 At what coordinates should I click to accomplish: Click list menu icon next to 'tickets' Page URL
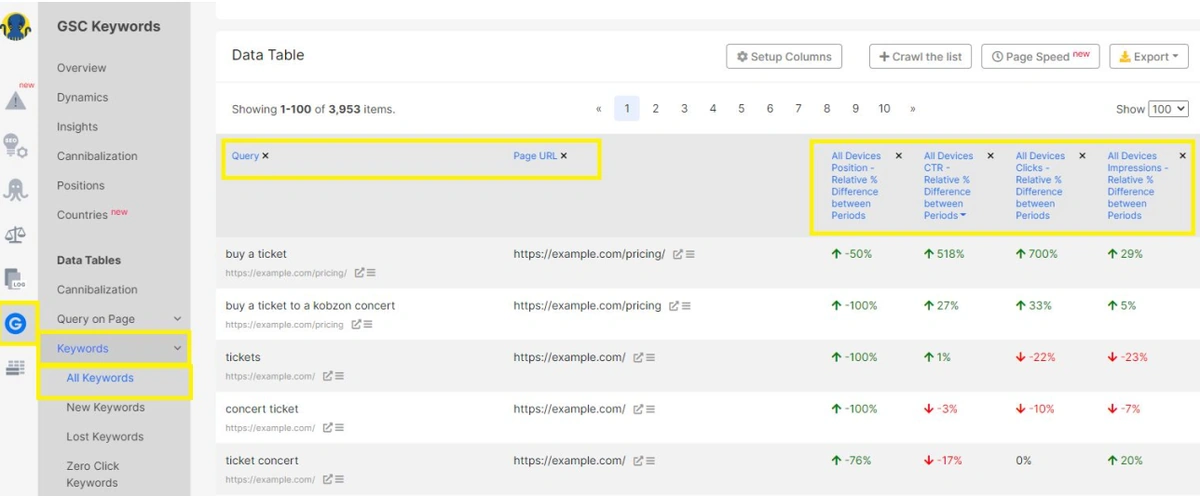651,357
